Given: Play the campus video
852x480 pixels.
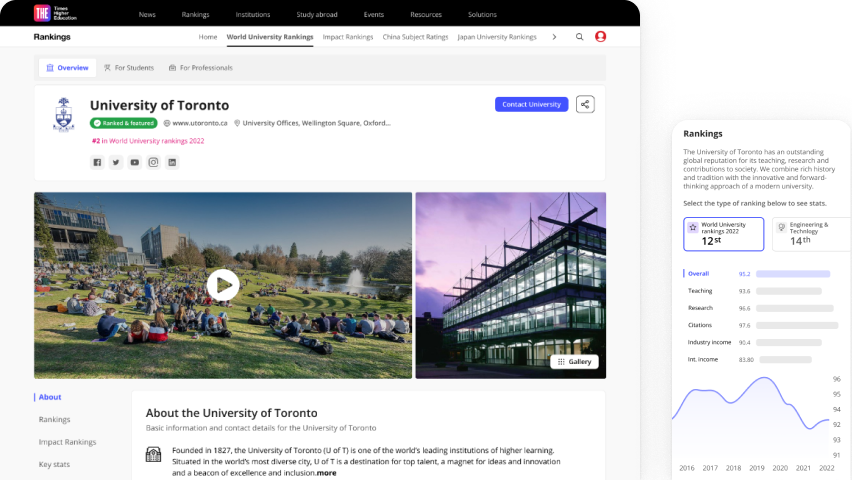Looking at the screenshot, I should tap(222, 285).
